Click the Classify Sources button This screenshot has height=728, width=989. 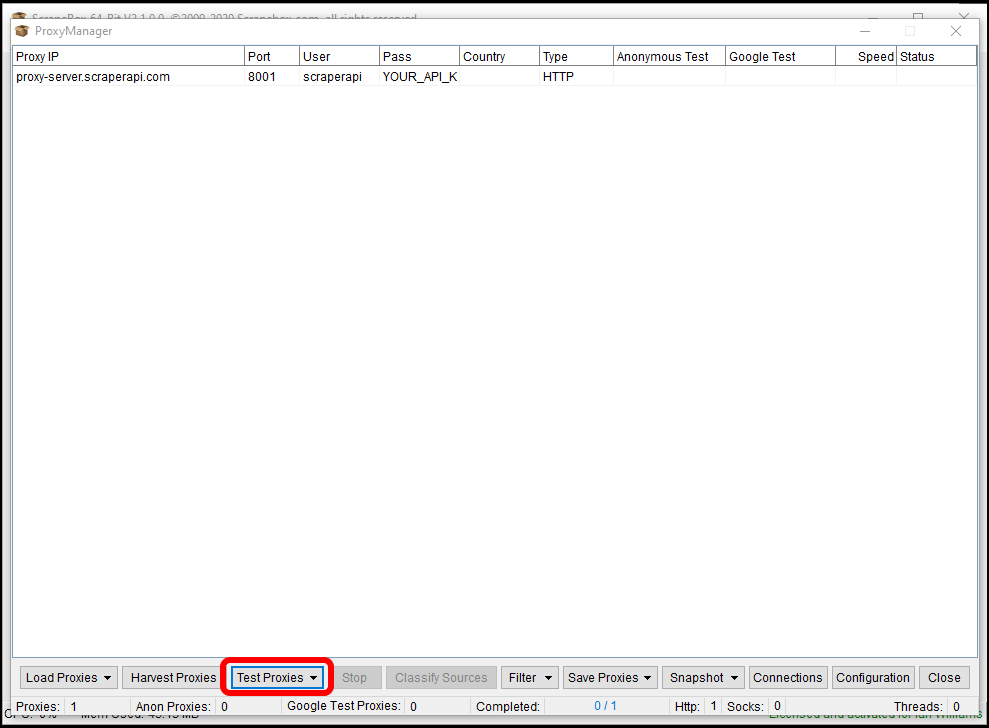pos(441,677)
